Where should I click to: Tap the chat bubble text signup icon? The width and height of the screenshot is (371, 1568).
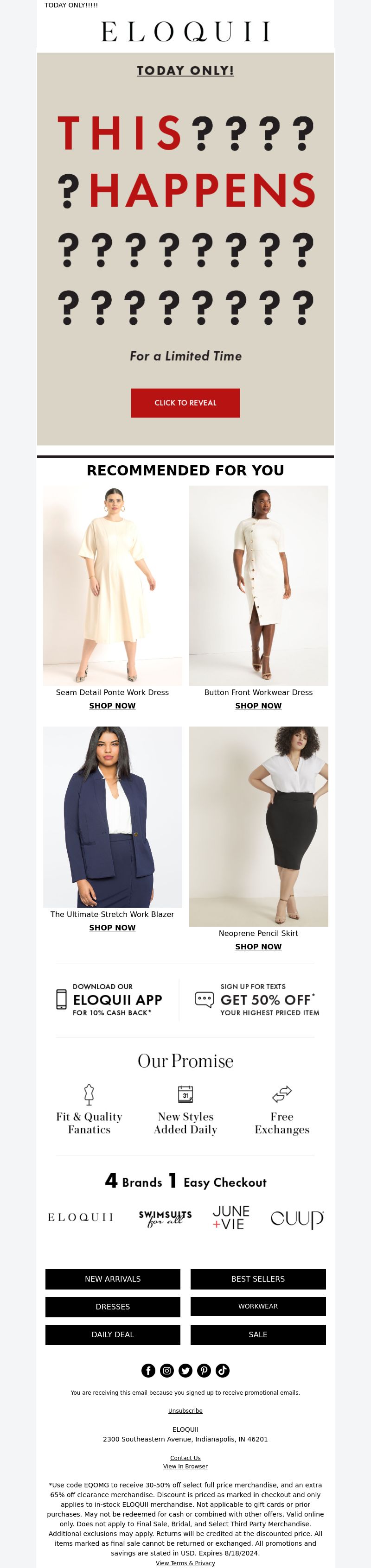point(204,999)
